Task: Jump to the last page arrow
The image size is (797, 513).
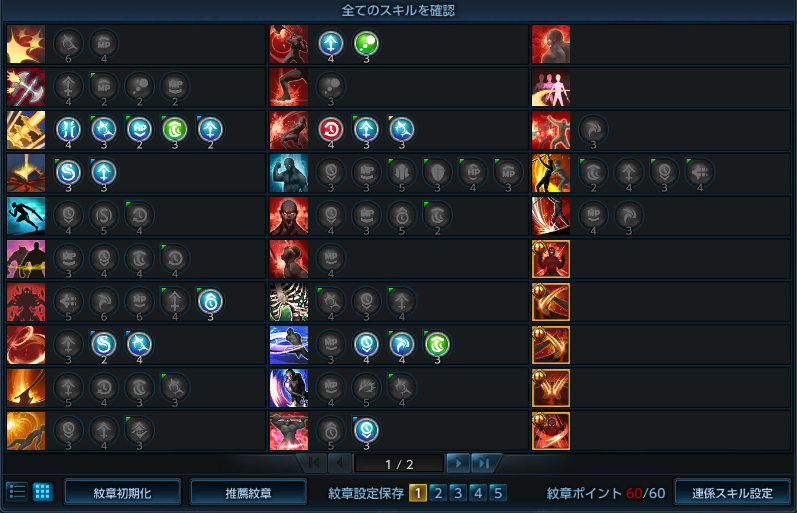Action: coord(483,463)
